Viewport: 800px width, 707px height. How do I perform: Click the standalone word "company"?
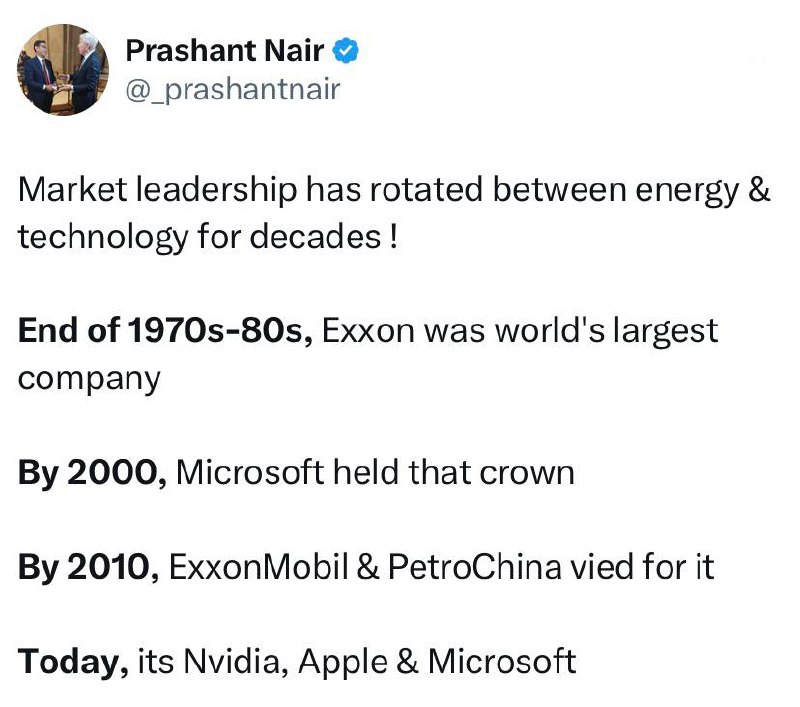point(89,378)
